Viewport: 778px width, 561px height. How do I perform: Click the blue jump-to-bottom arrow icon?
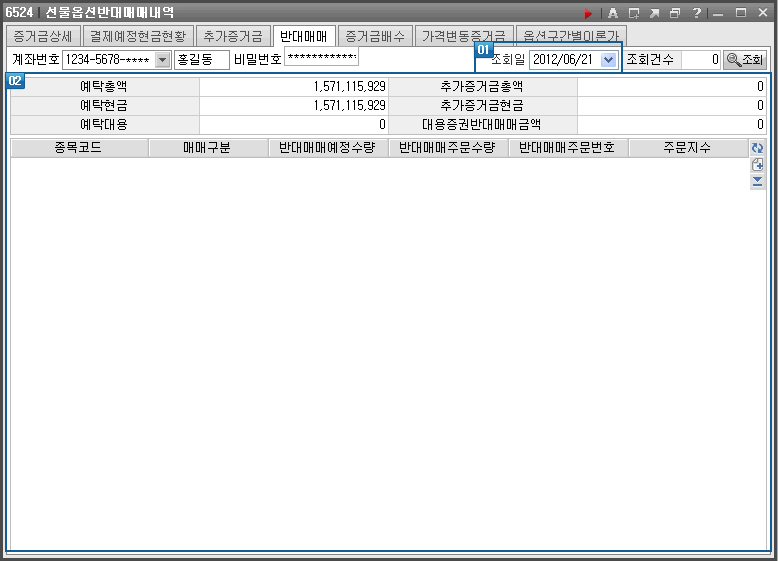coord(757,181)
